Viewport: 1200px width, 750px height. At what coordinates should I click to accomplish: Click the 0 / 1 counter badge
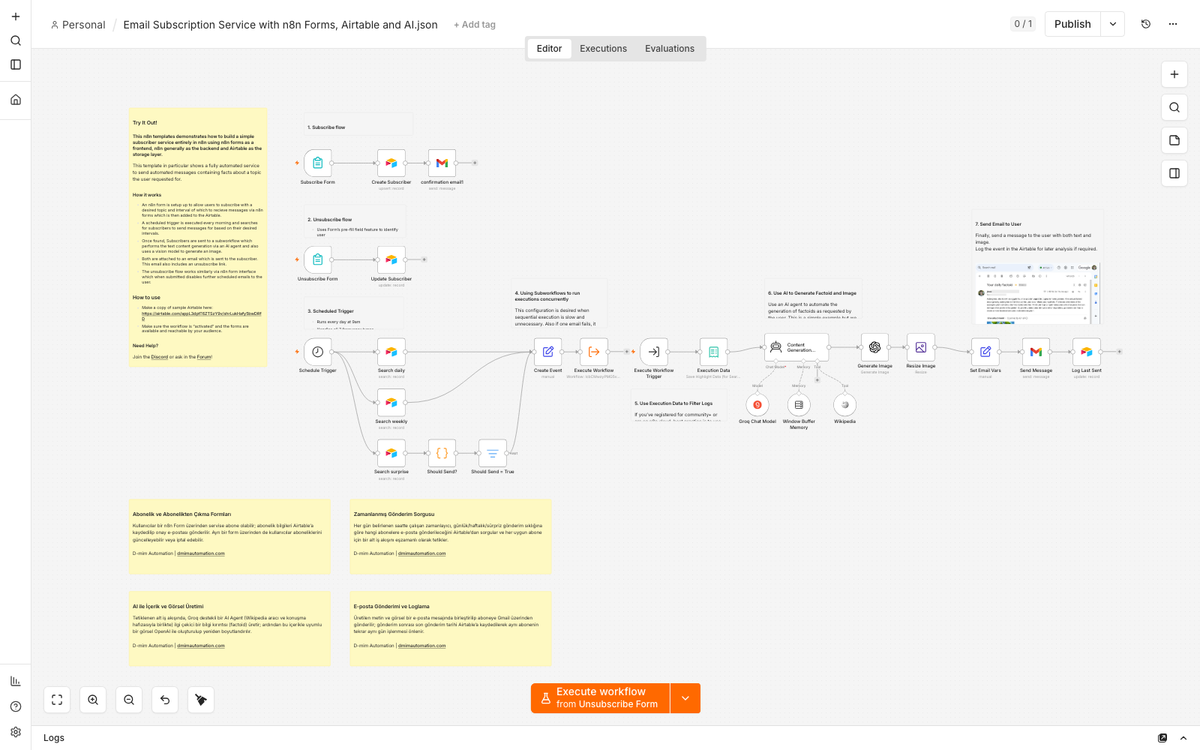pyautogui.click(x=1023, y=24)
